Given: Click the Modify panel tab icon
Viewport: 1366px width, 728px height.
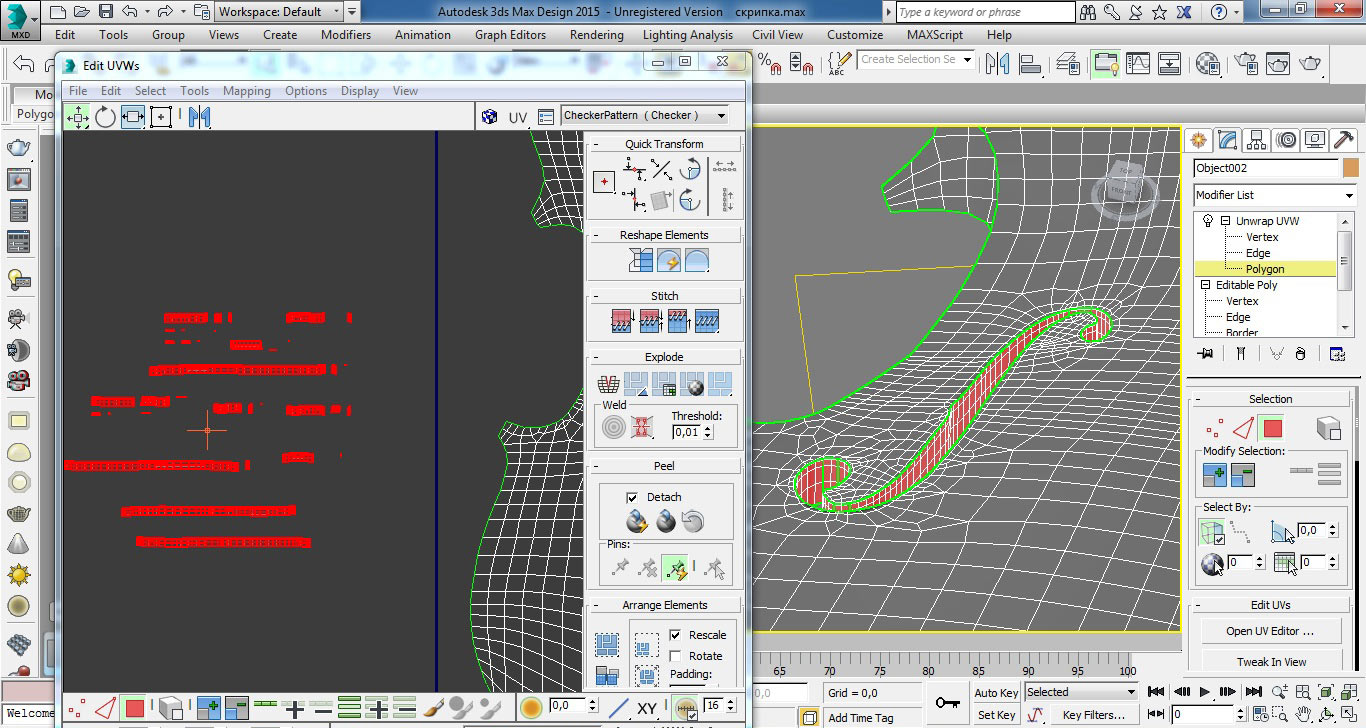Looking at the screenshot, I should click(1228, 140).
